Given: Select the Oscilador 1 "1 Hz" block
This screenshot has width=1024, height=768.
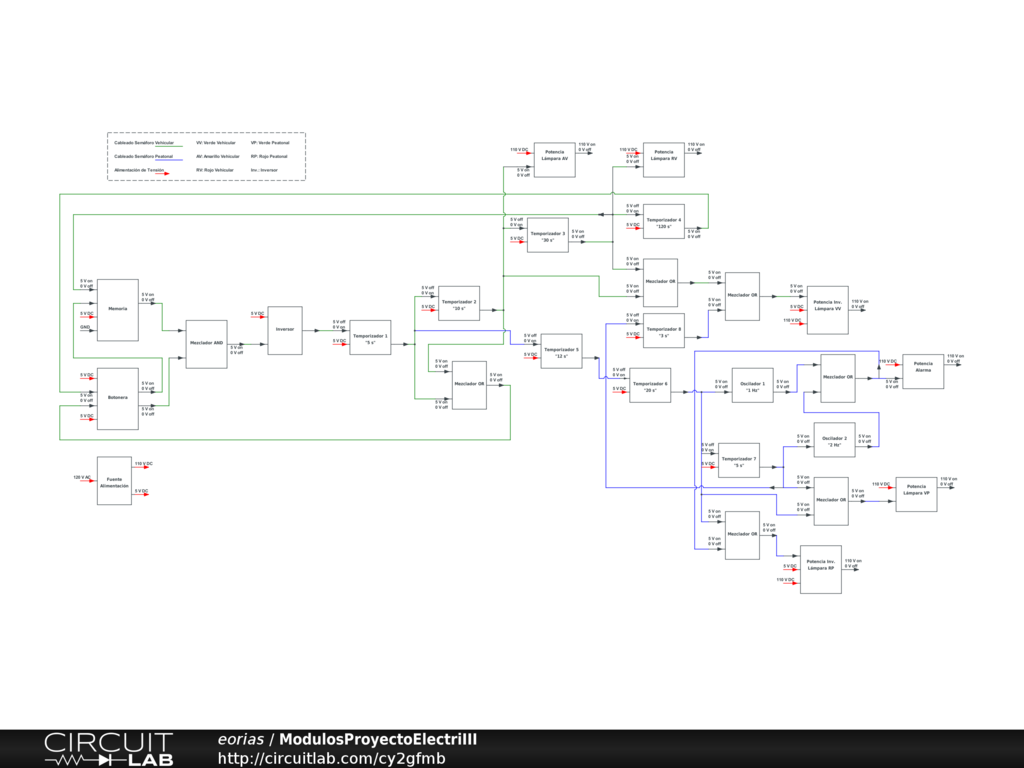Looking at the screenshot, I should pos(753,388).
